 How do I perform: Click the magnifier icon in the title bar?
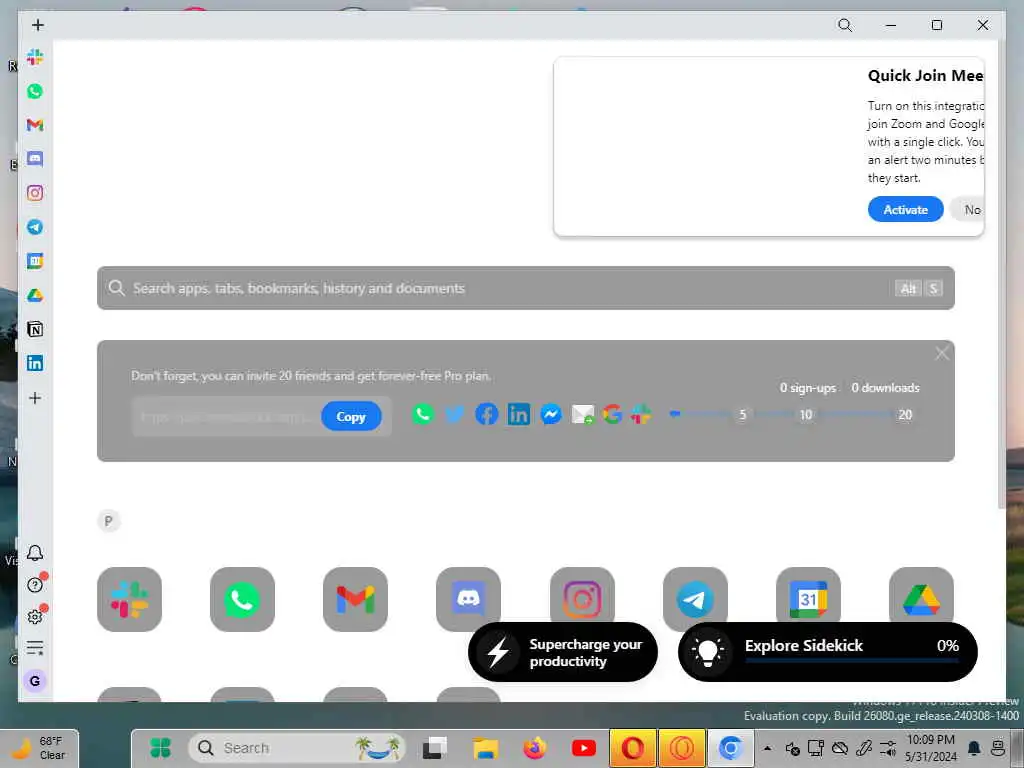pos(845,25)
